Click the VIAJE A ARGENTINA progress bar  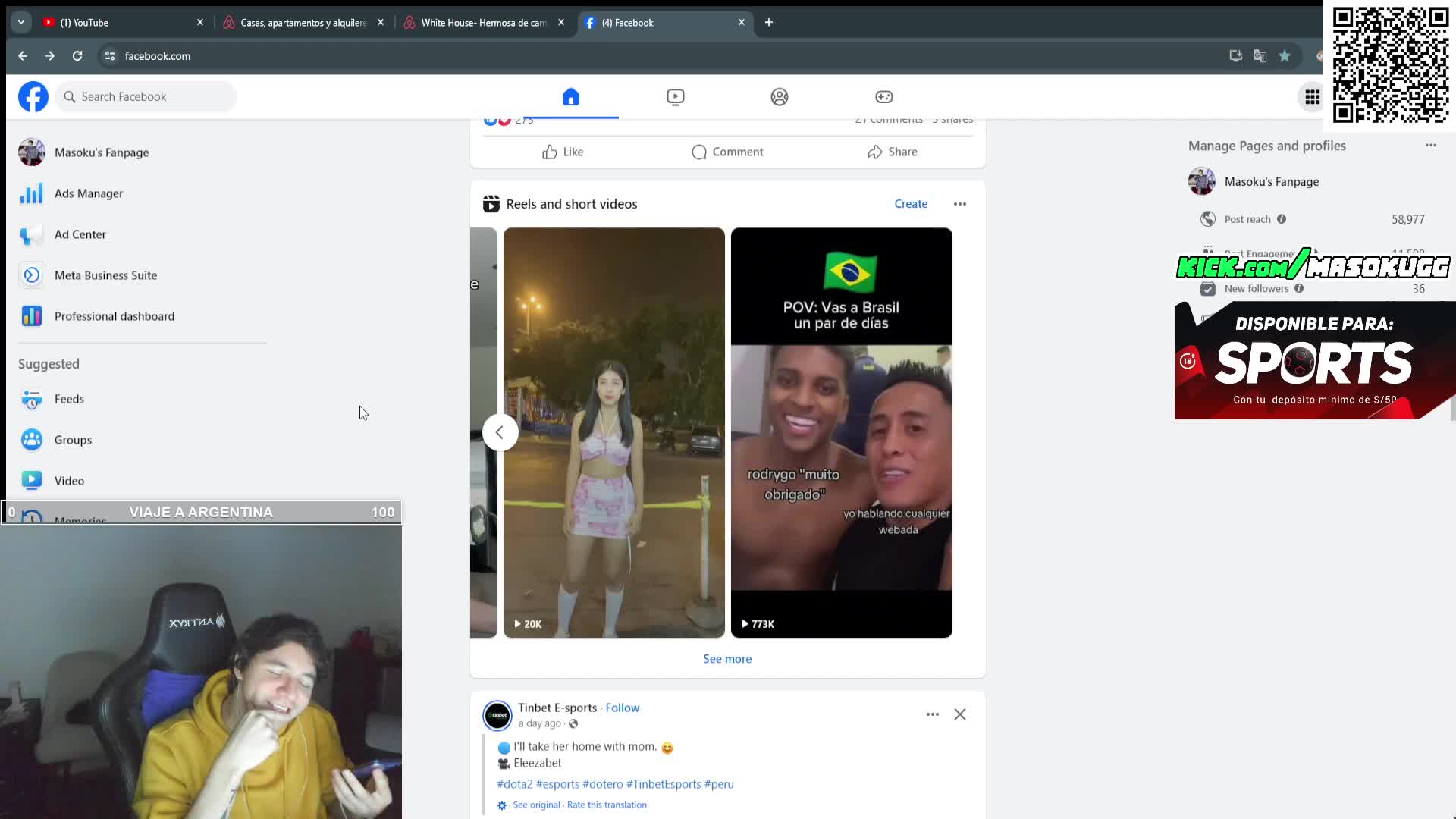[x=201, y=512]
